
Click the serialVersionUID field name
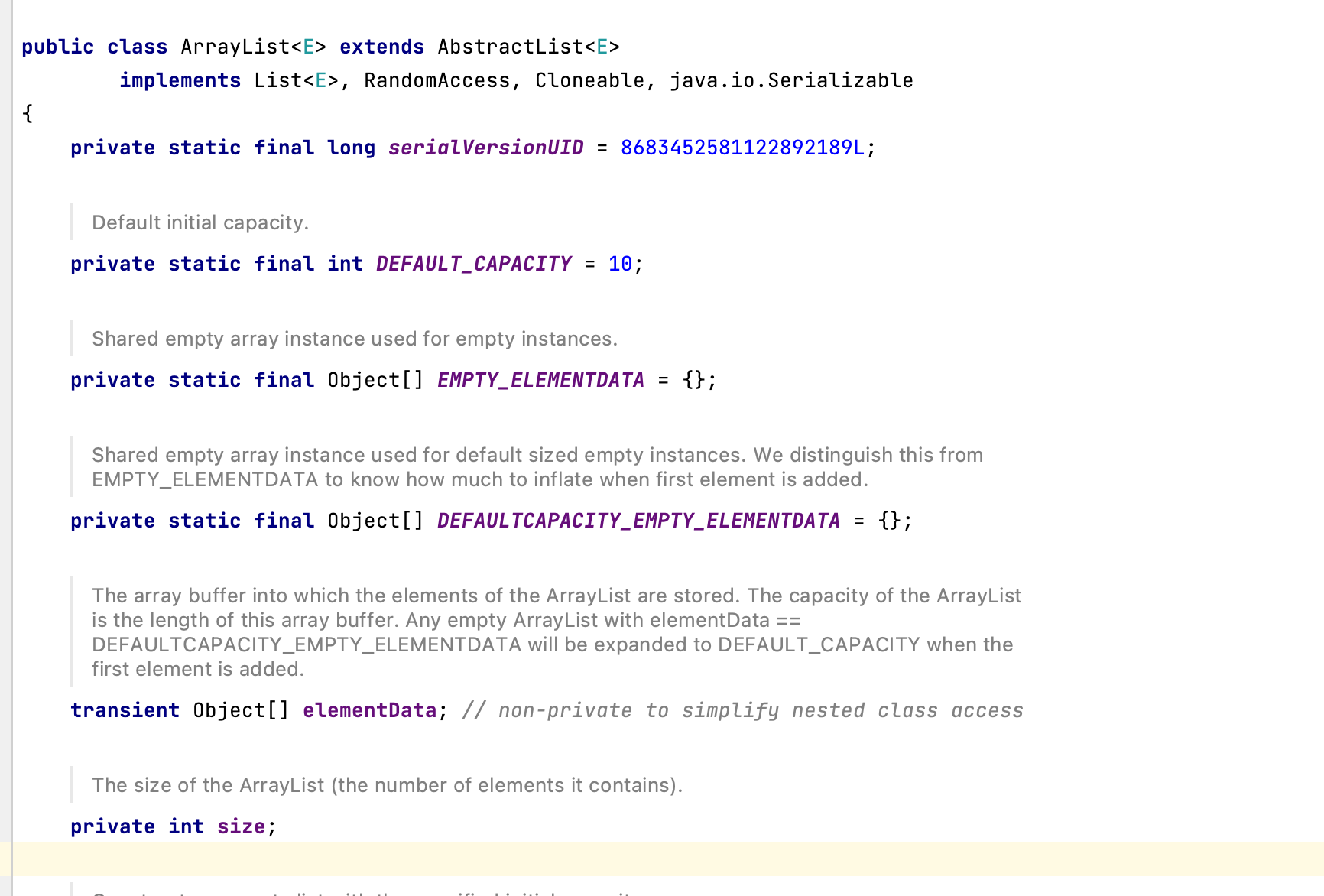tap(485, 148)
